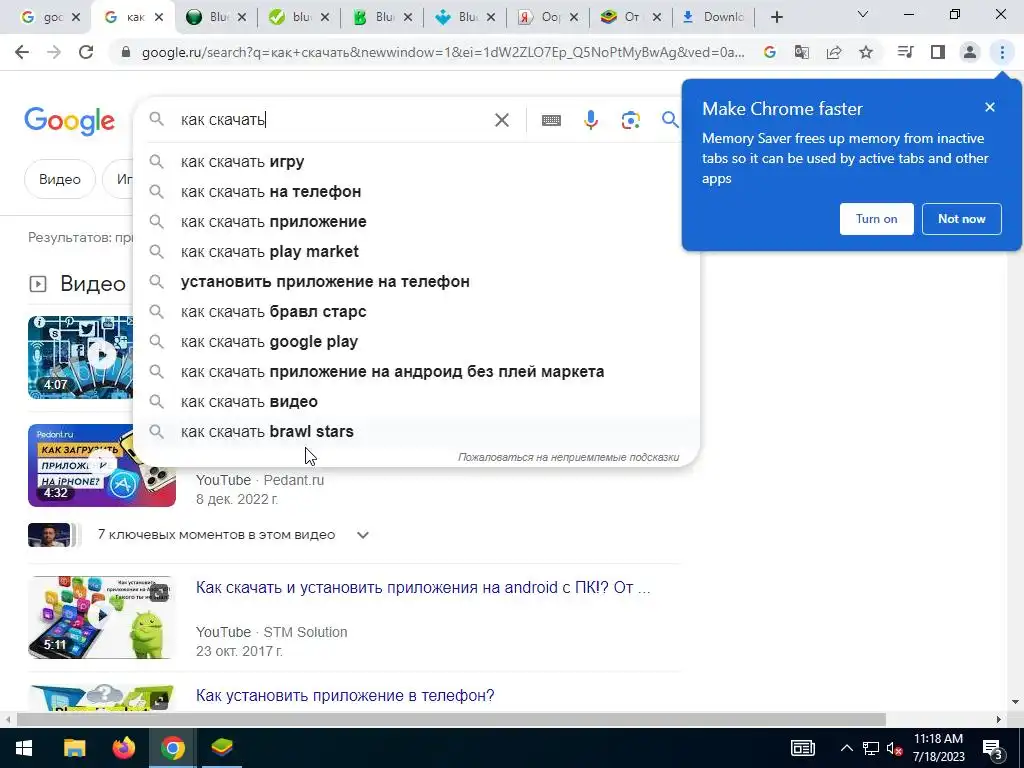Open BlueStacks from taskbar
The height and width of the screenshot is (768, 1024).
pos(222,748)
